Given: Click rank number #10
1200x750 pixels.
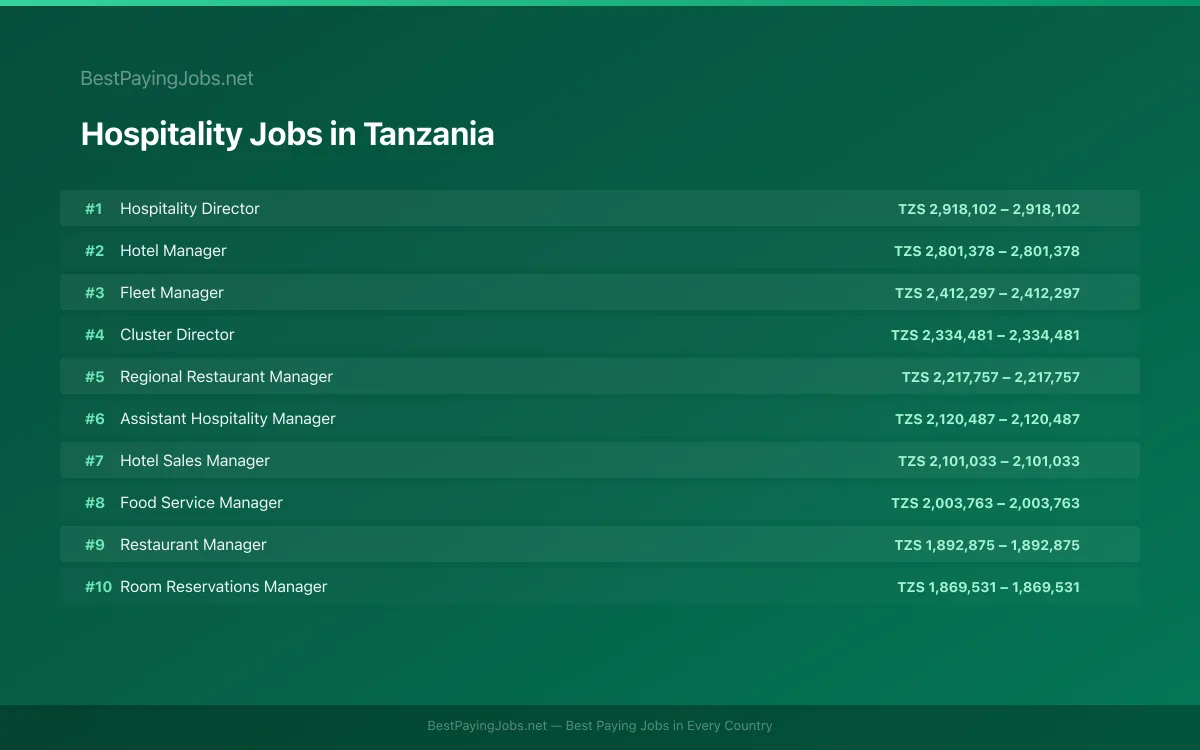Looking at the screenshot, I should [x=98, y=587].
